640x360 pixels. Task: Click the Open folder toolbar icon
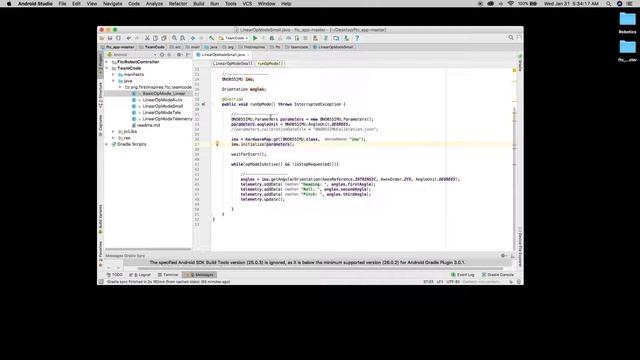point(102,38)
